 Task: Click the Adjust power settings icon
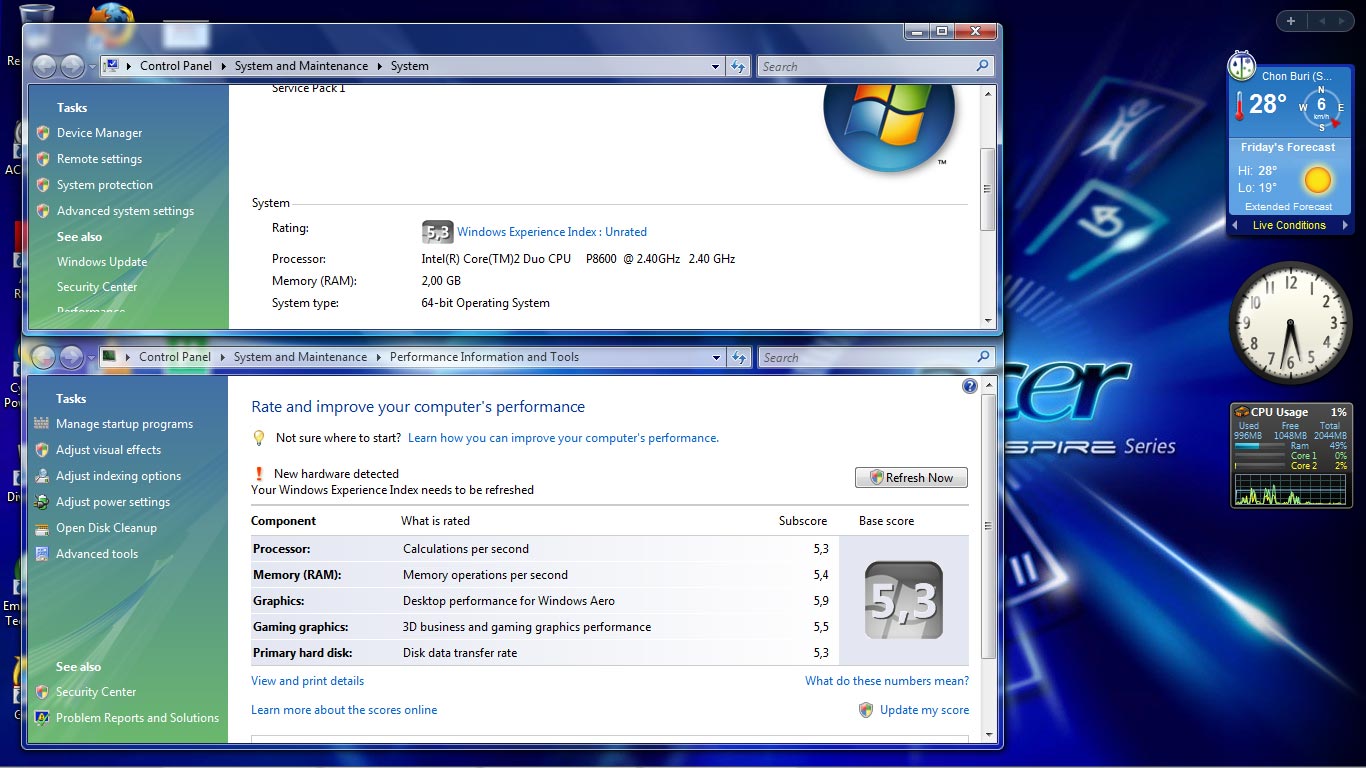click(41, 502)
